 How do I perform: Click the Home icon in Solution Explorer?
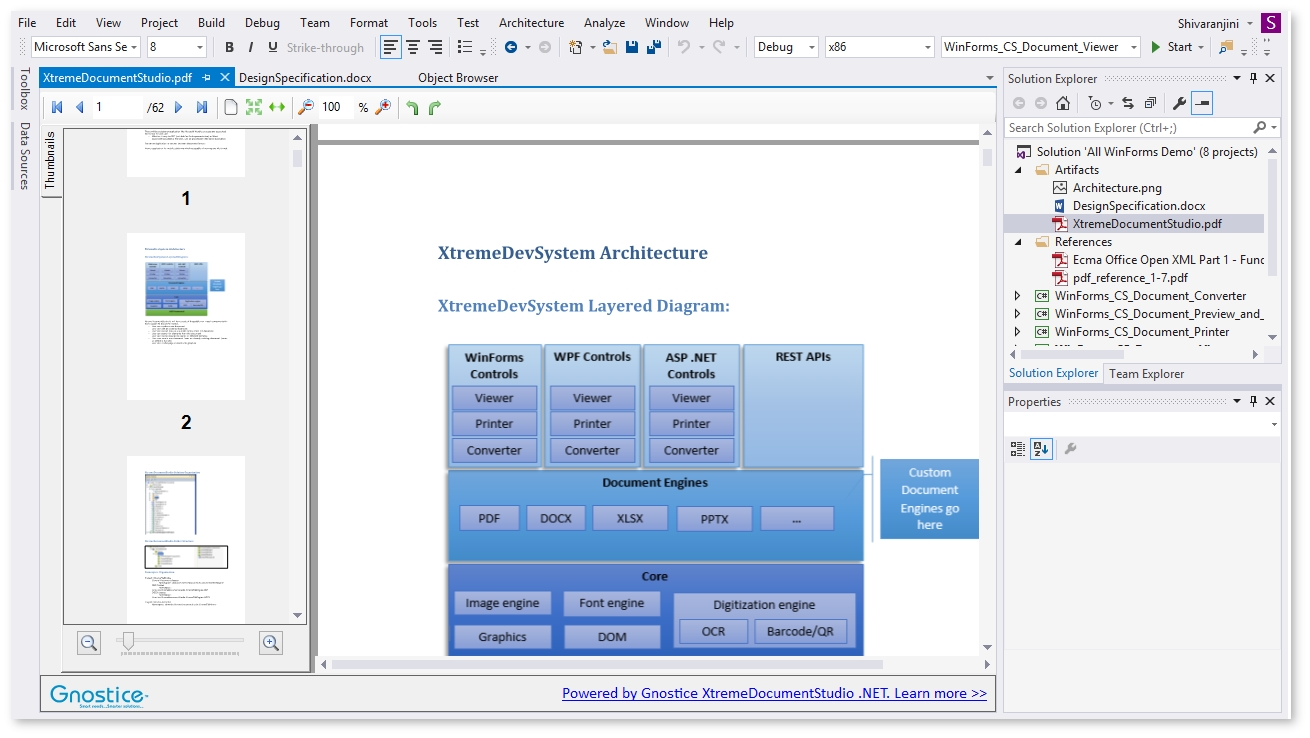click(x=1063, y=103)
